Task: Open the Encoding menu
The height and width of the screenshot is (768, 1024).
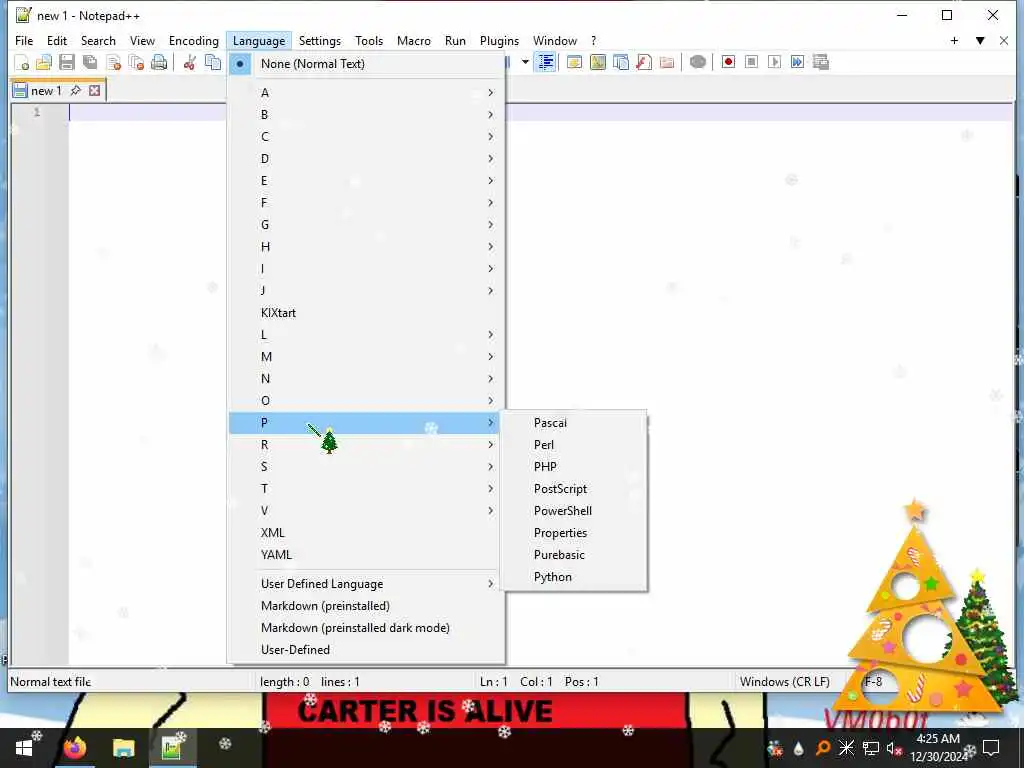Action: click(x=193, y=40)
